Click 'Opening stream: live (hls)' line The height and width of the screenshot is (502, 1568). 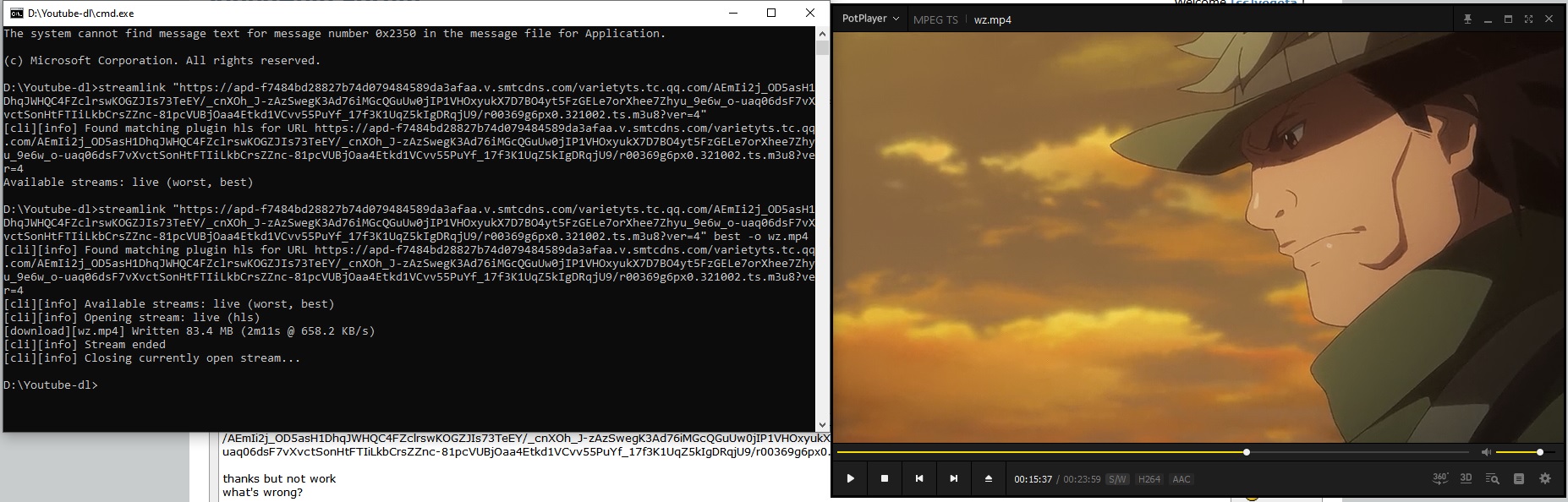pyautogui.click(x=132, y=318)
